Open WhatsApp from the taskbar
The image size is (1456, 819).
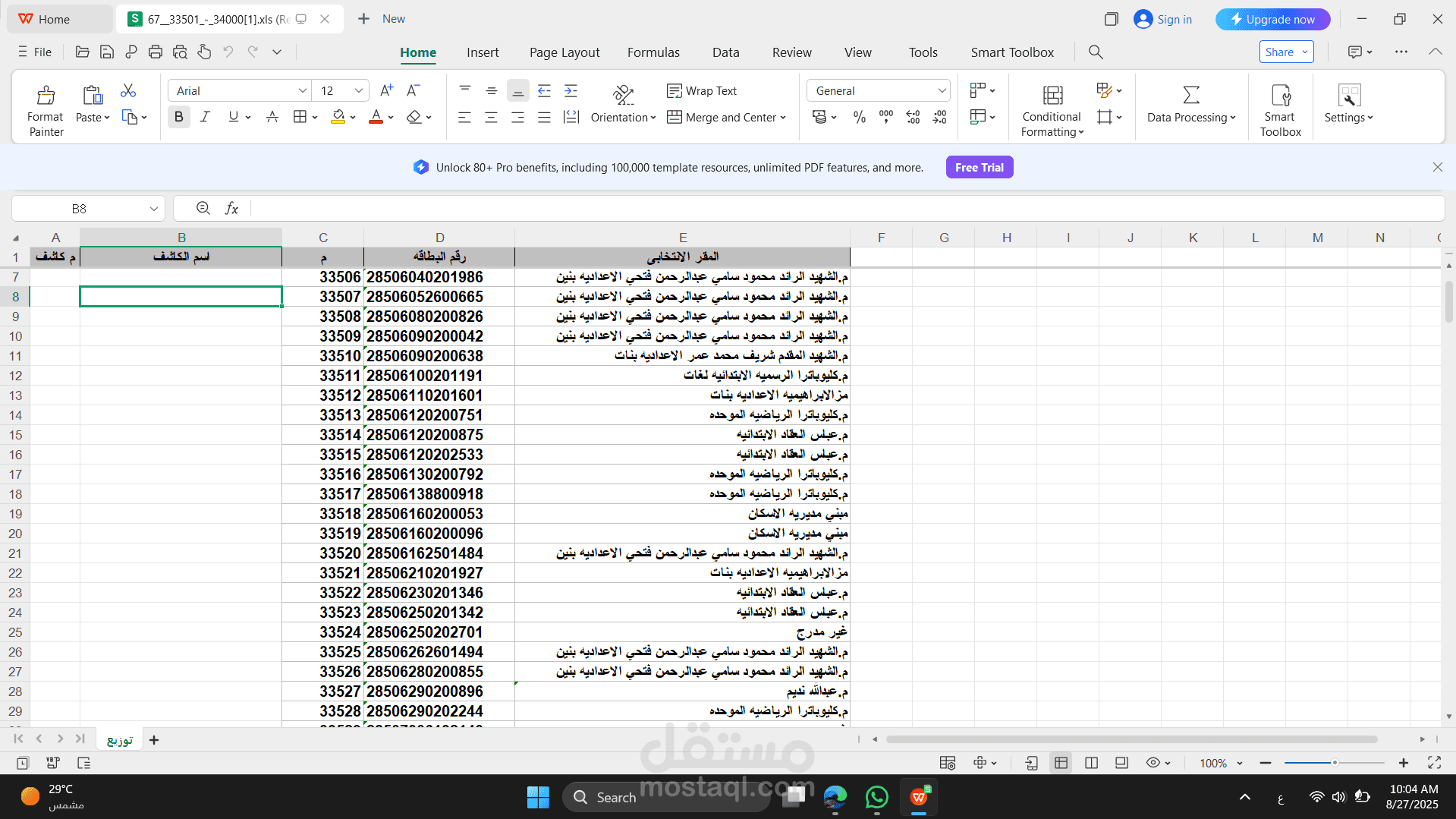(x=876, y=797)
